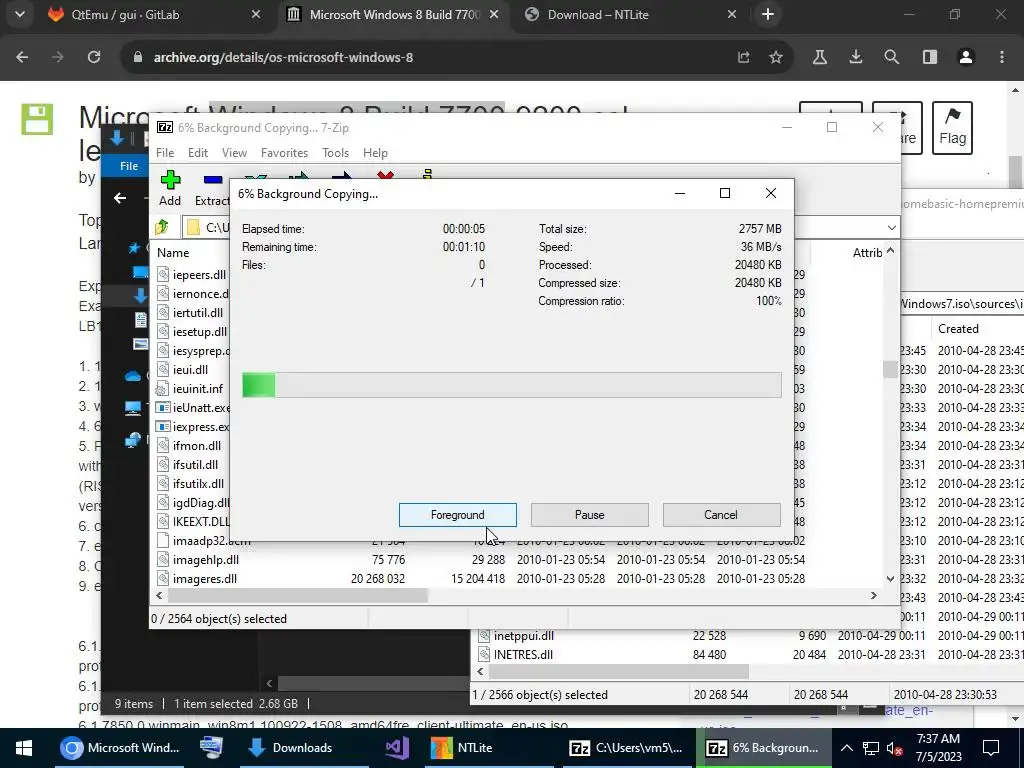
Task: Open notification center icon
Action: pyautogui.click(x=991, y=748)
